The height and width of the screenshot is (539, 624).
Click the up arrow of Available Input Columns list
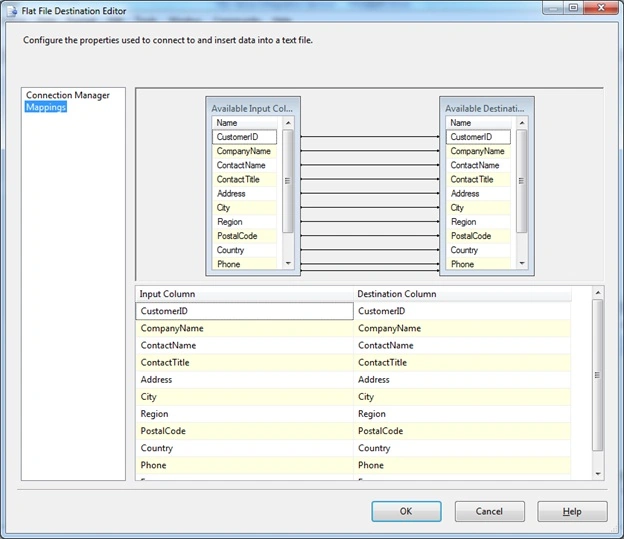288,123
